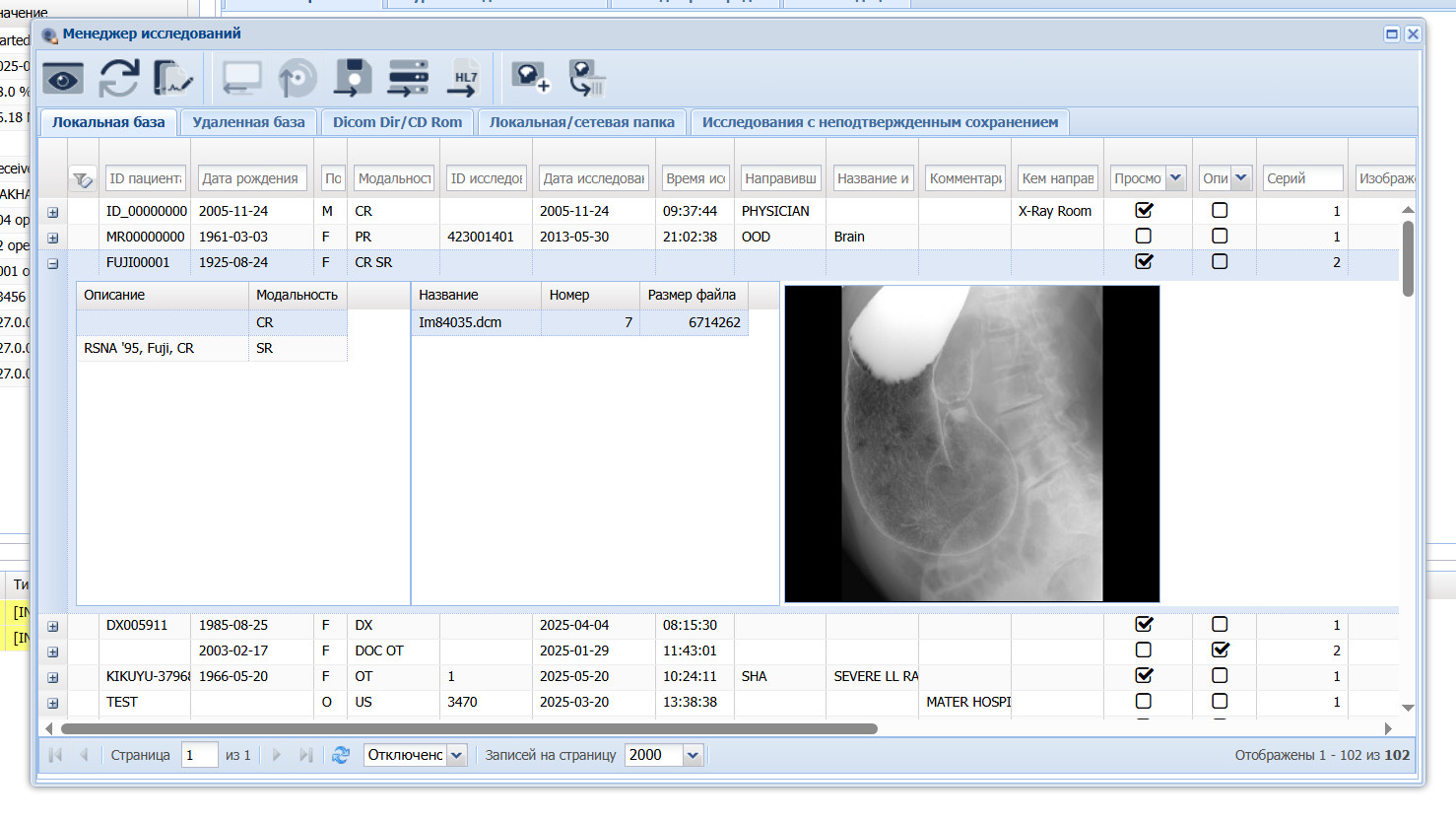1456x821 pixels.
Task: Click the Номер column header
Action: point(590,295)
